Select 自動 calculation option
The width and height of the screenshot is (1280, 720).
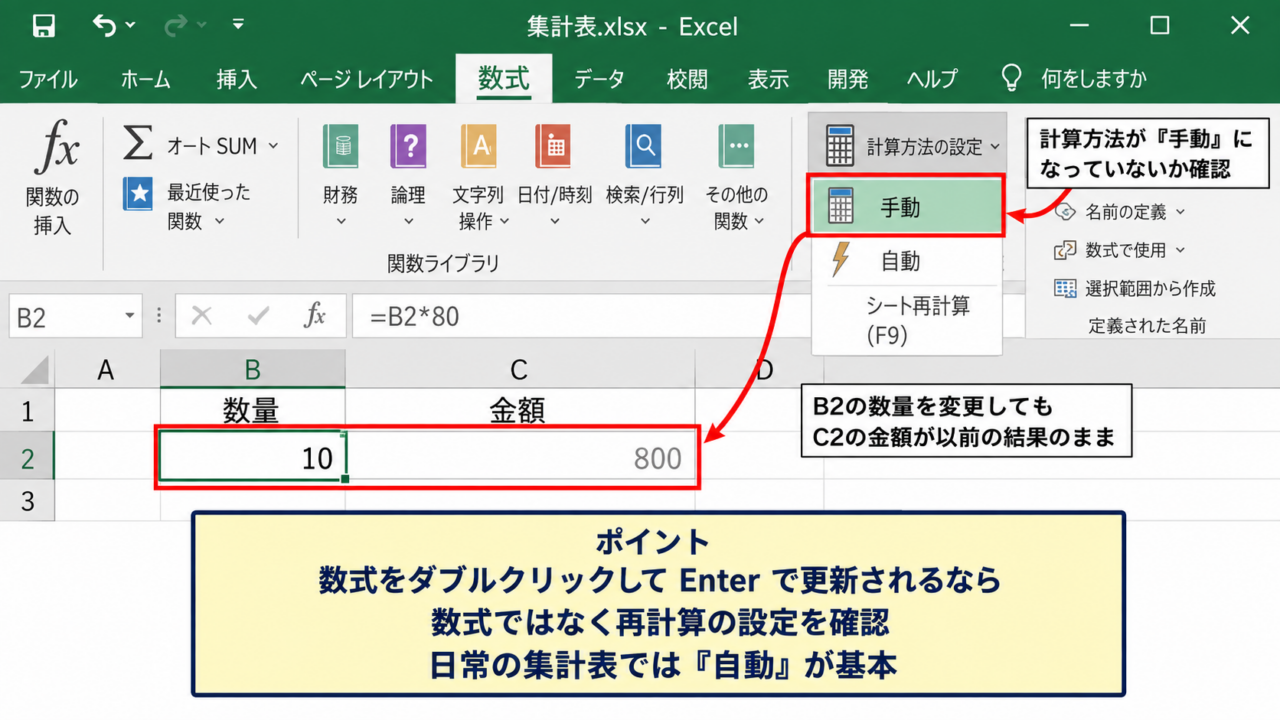coord(907,261)
